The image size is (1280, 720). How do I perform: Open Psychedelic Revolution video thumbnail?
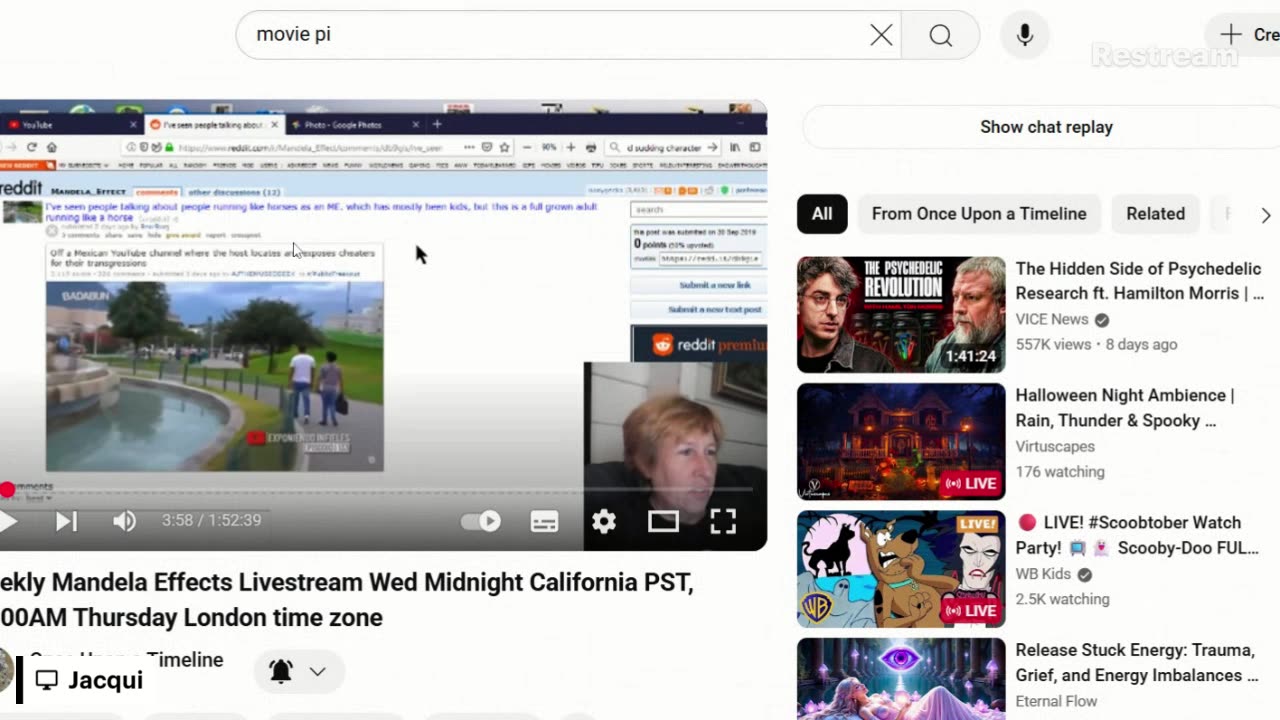901,315
